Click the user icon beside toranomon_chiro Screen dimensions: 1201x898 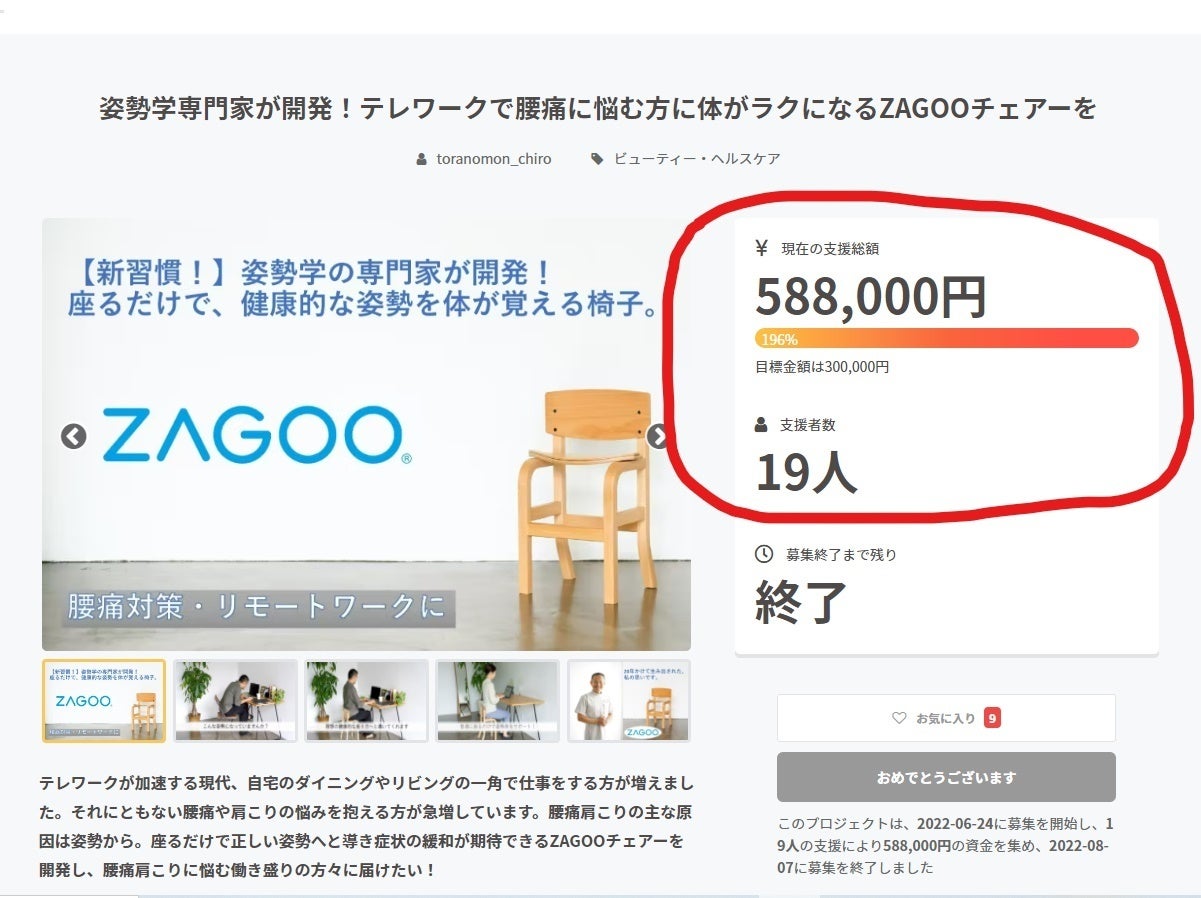pyautogui.click(x=422, y=159)
